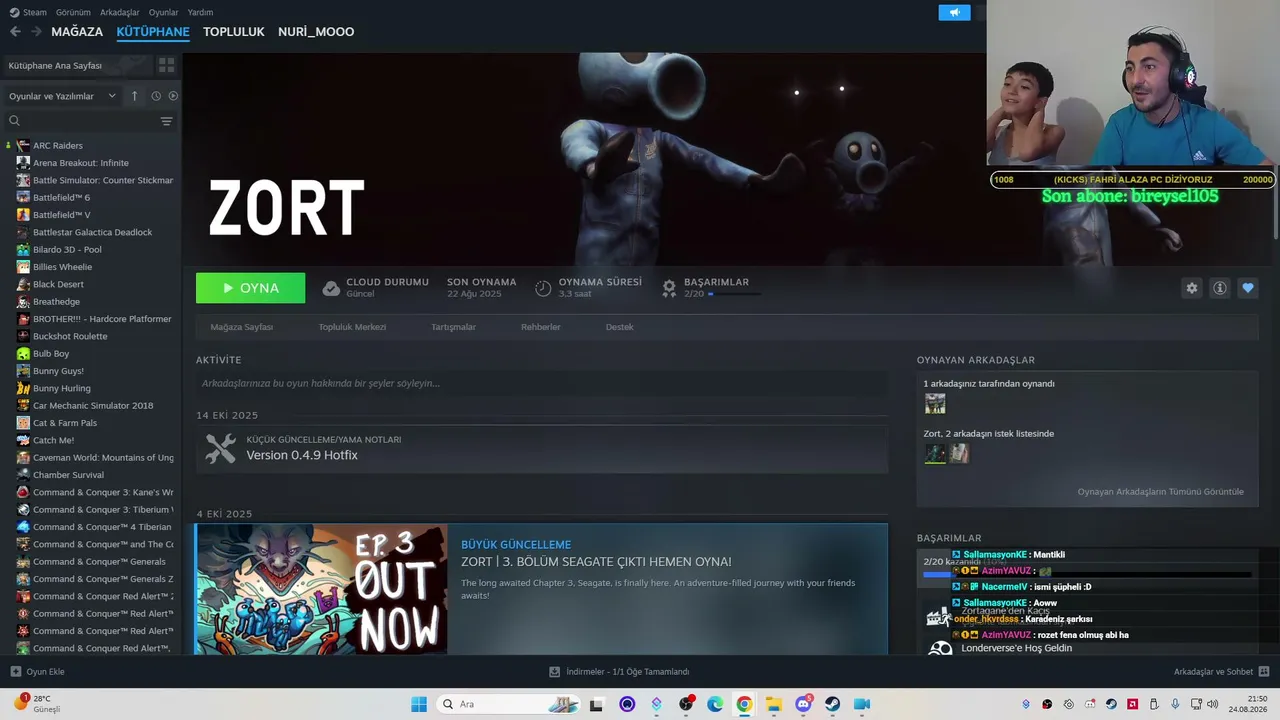Open first wishlist friend avatar
Viewport: 1280px width, 720px height.
pyautogui.click(x=935, y=454)
